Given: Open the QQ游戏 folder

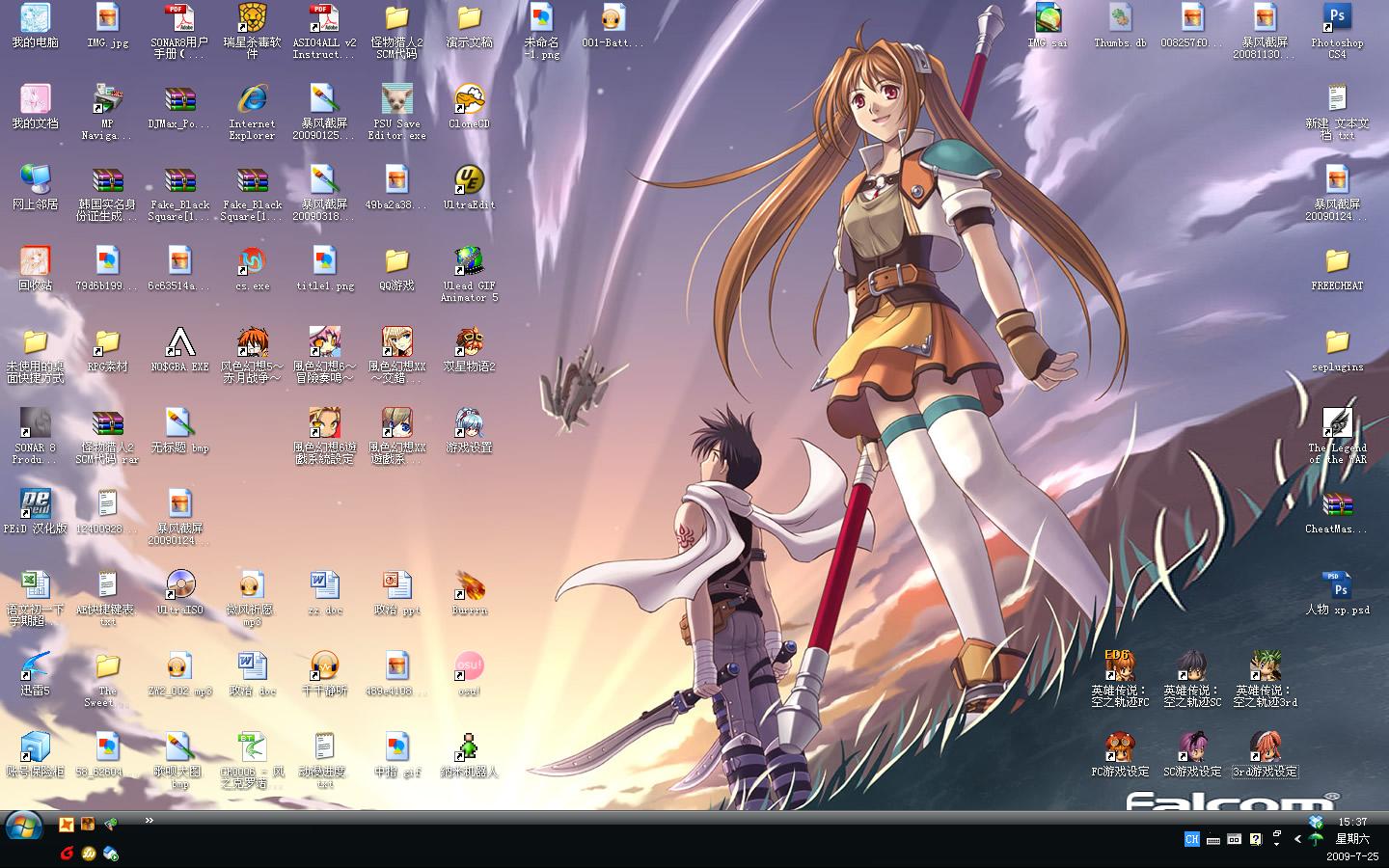Looking at the screenshot, I should 396,269.
